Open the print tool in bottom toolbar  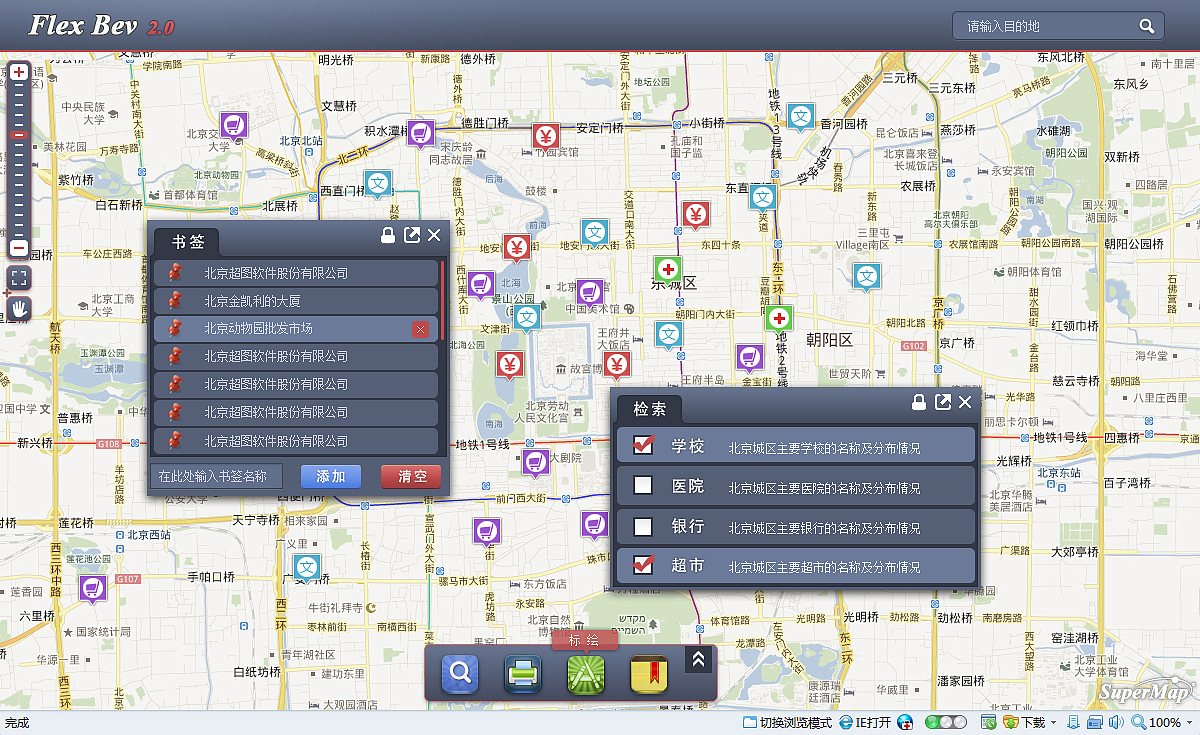(x=523, y=673)
